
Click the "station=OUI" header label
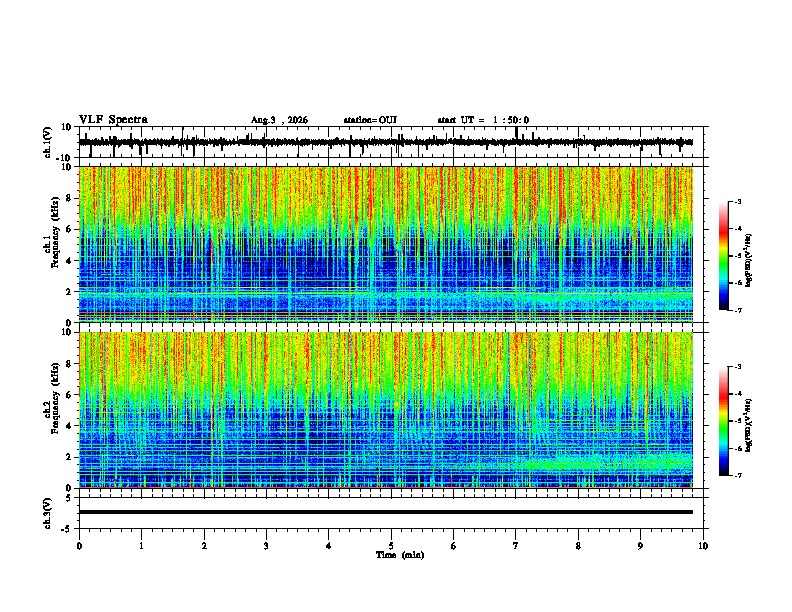pyautogui.click(x=370, y=120)
